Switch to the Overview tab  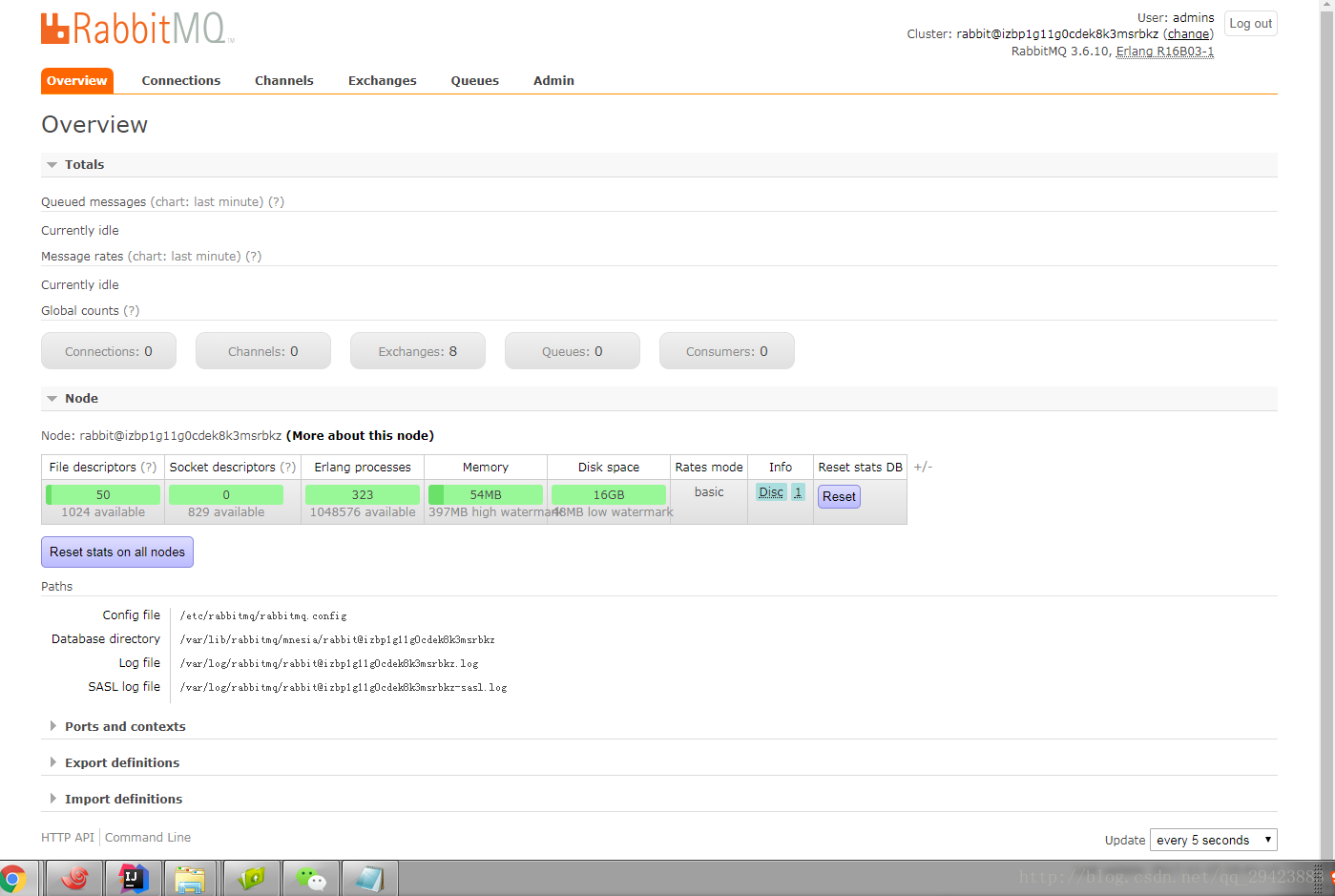point(77,81)
